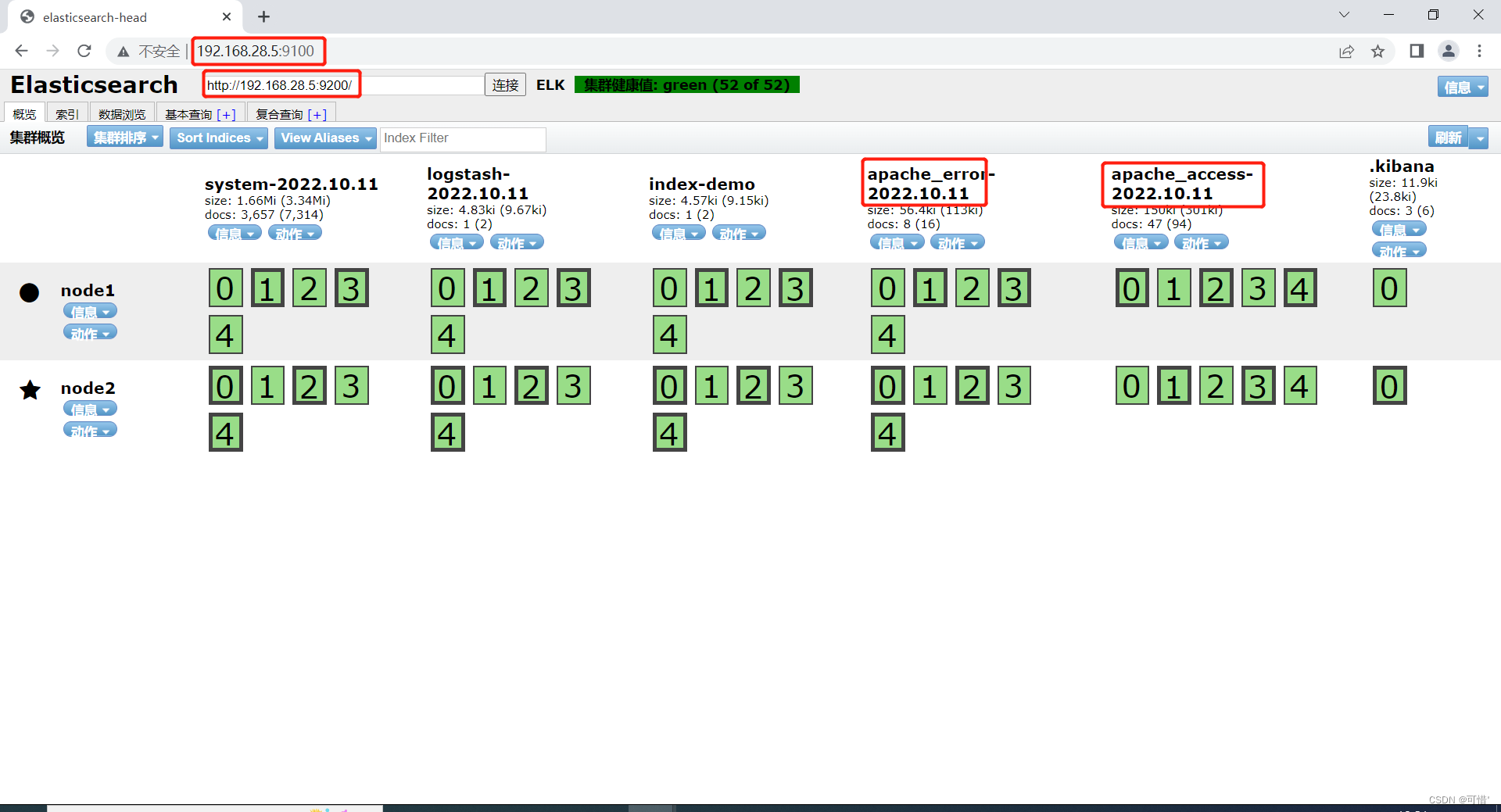The height and width of the screenshot is (812, 1501).
Task: Focus the cluster URL input field
Action: coord(344,84)
